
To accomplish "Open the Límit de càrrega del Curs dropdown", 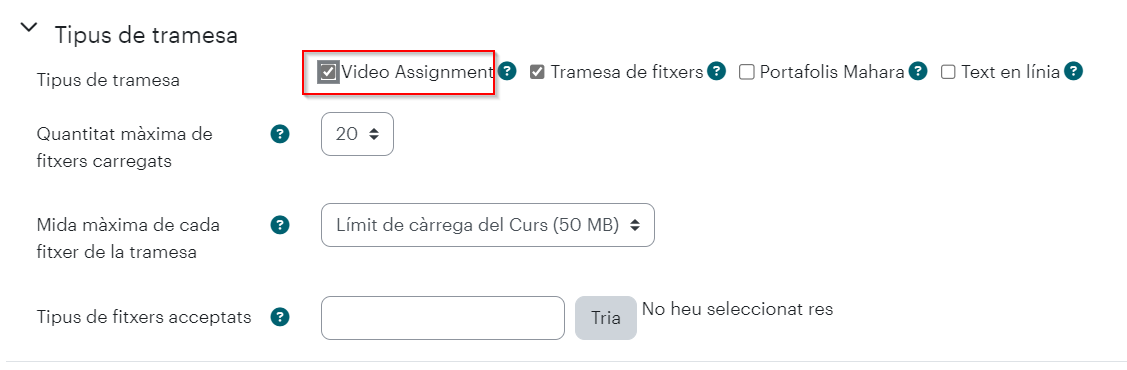I will tap(487, 226).
